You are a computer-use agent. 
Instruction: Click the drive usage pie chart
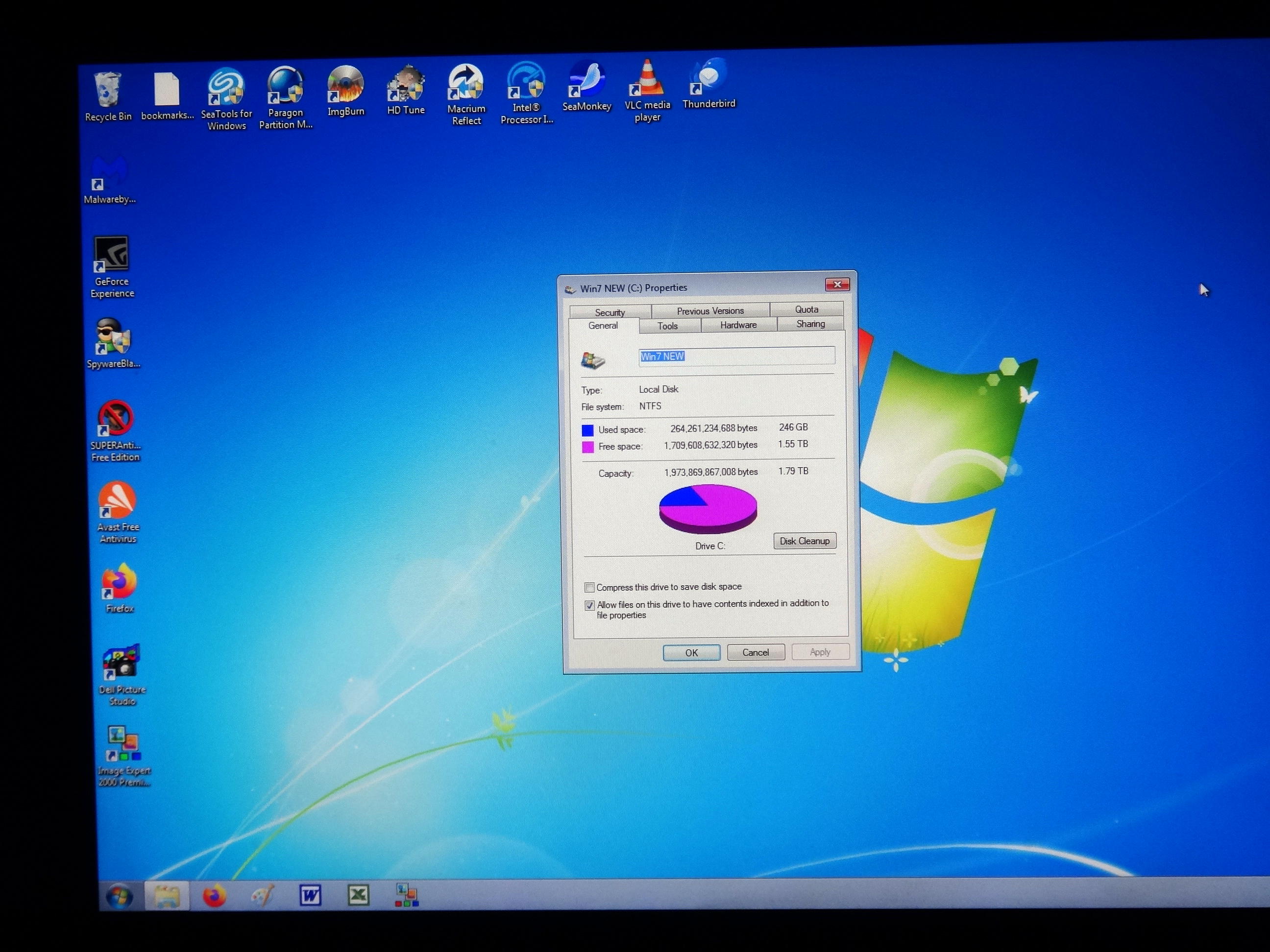708,508
